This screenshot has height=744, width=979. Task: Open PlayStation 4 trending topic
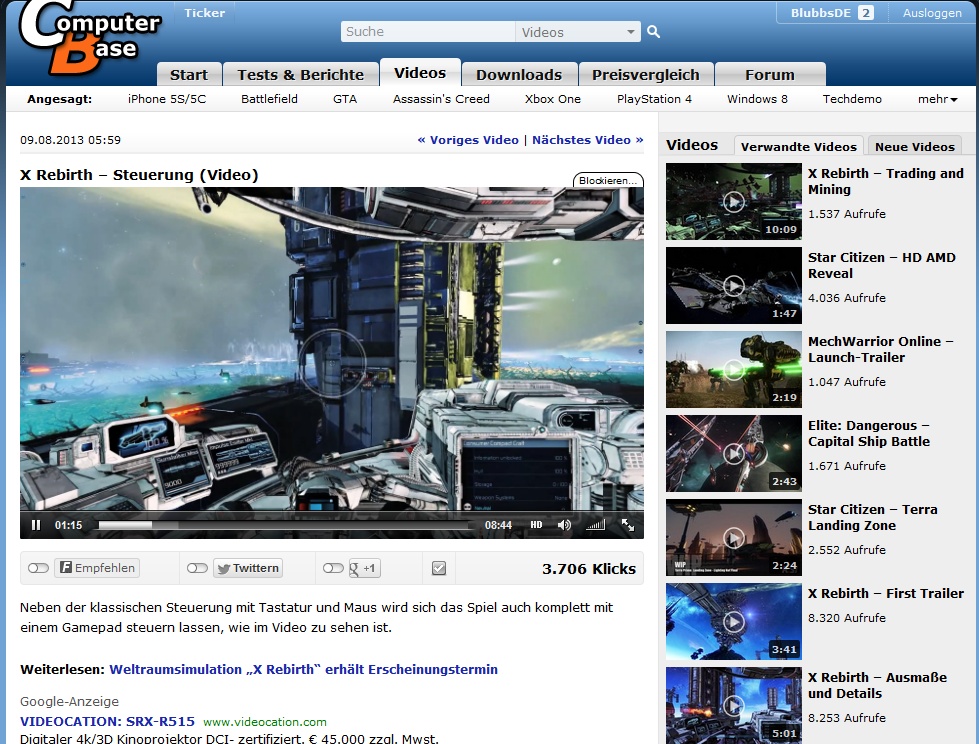pyautogui.click(x=654, y=99)
